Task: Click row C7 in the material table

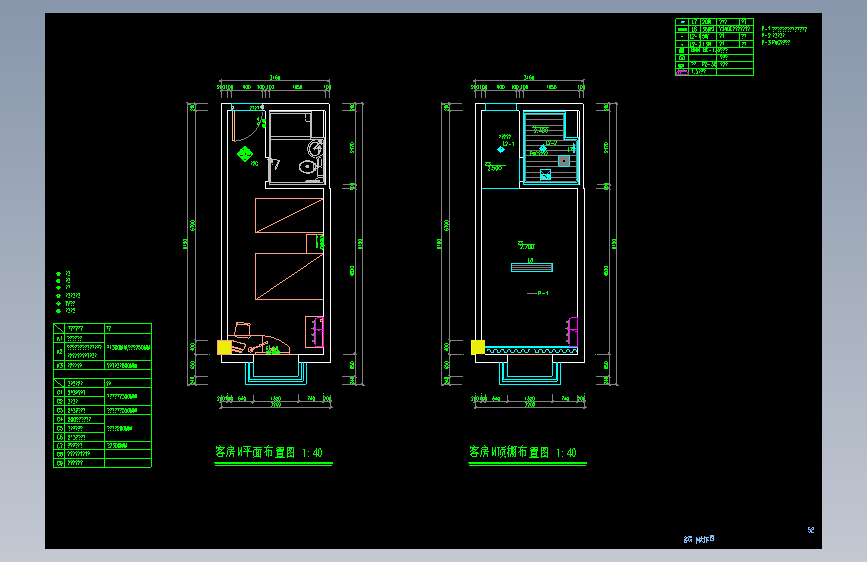Action: tap(102, 445)
